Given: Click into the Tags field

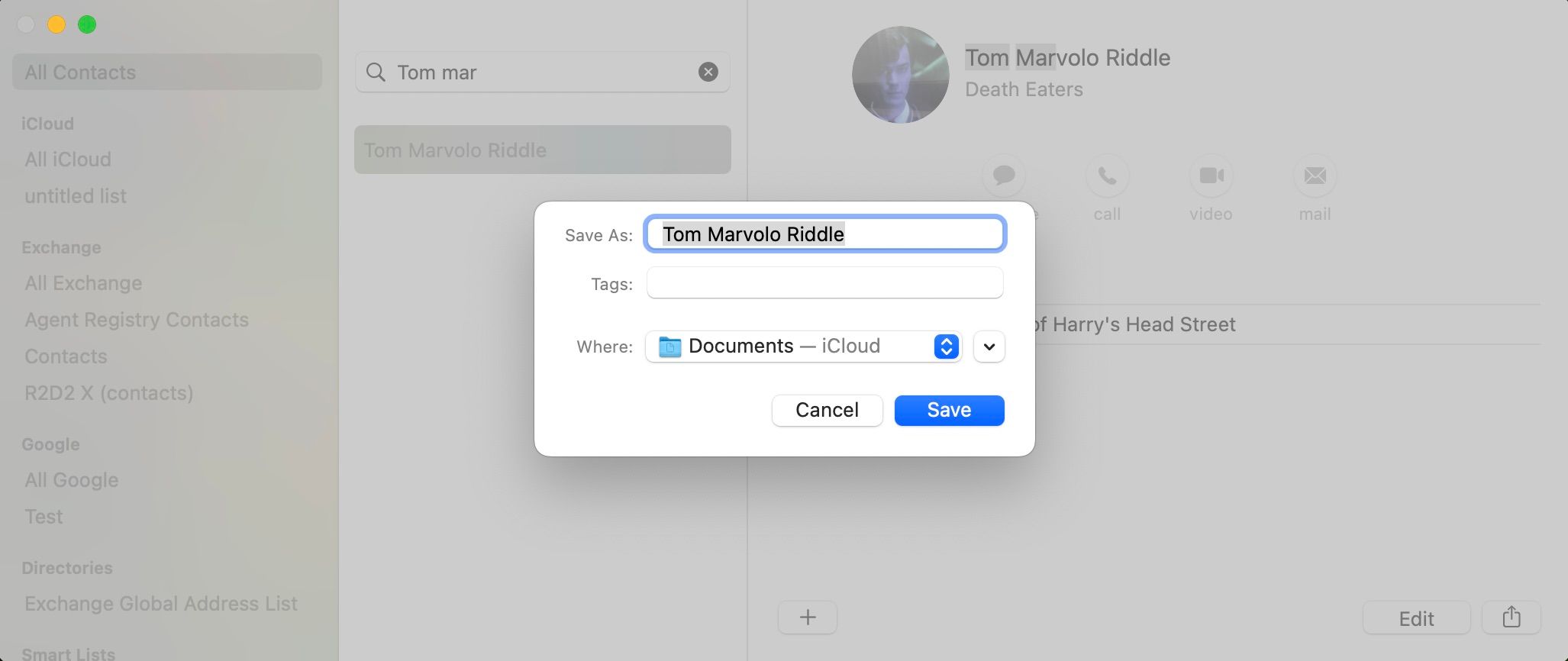Looking at the screenshot, I should 824,283.
